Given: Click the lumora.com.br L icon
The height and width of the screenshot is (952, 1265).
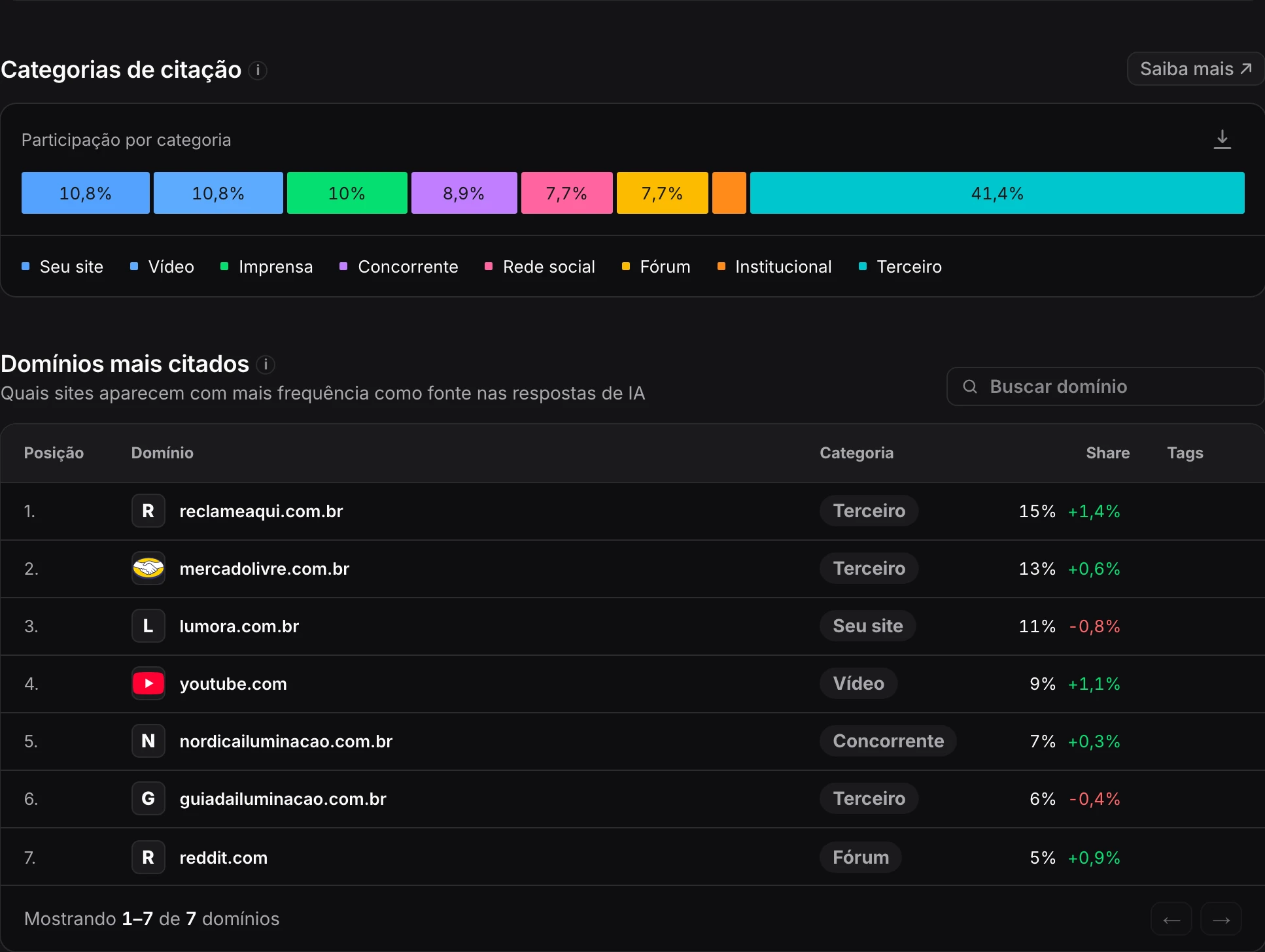Looking at the screenshot, I should click(x=148, y=626).
